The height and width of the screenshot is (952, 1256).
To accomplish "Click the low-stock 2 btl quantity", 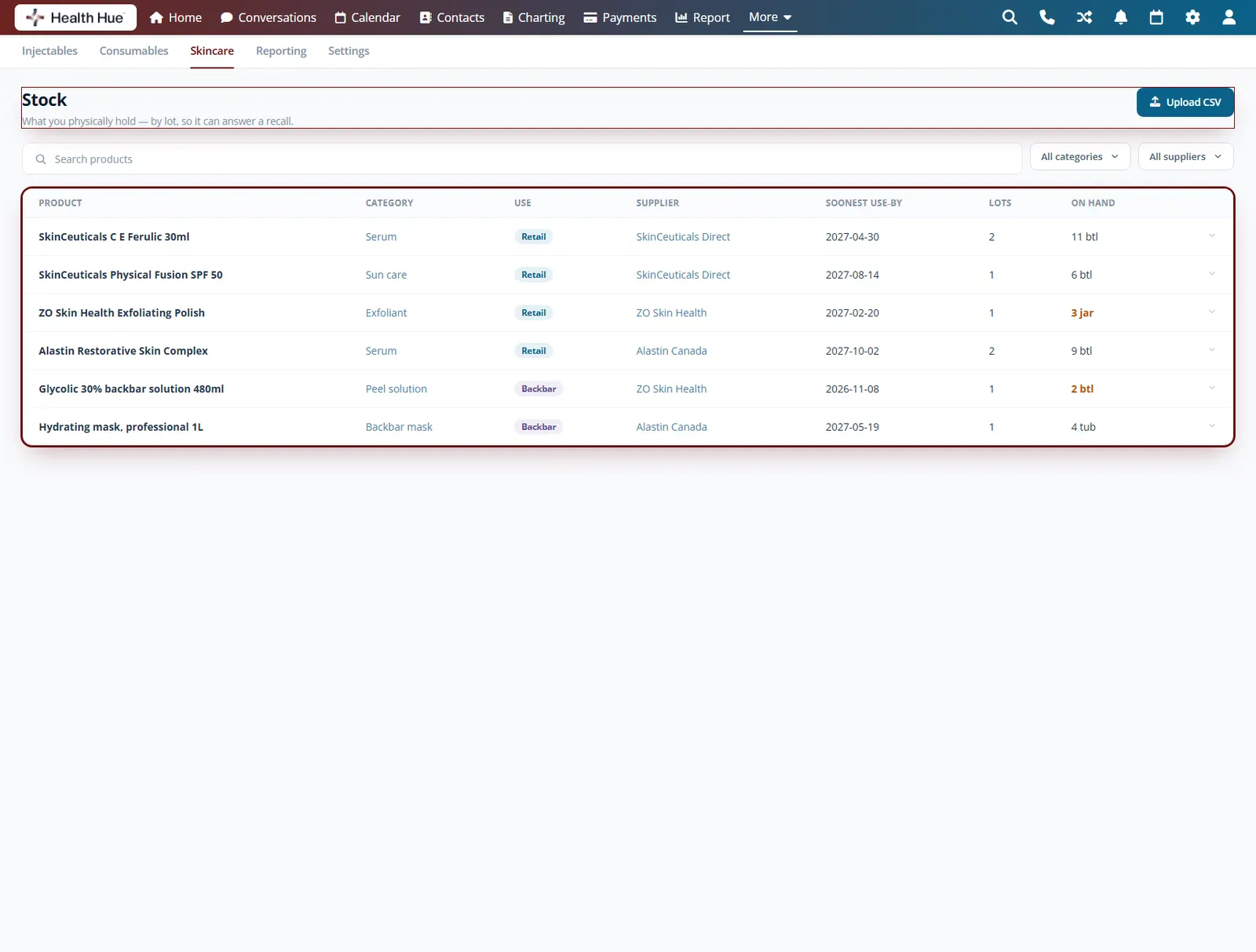I will pos(1082,388).
